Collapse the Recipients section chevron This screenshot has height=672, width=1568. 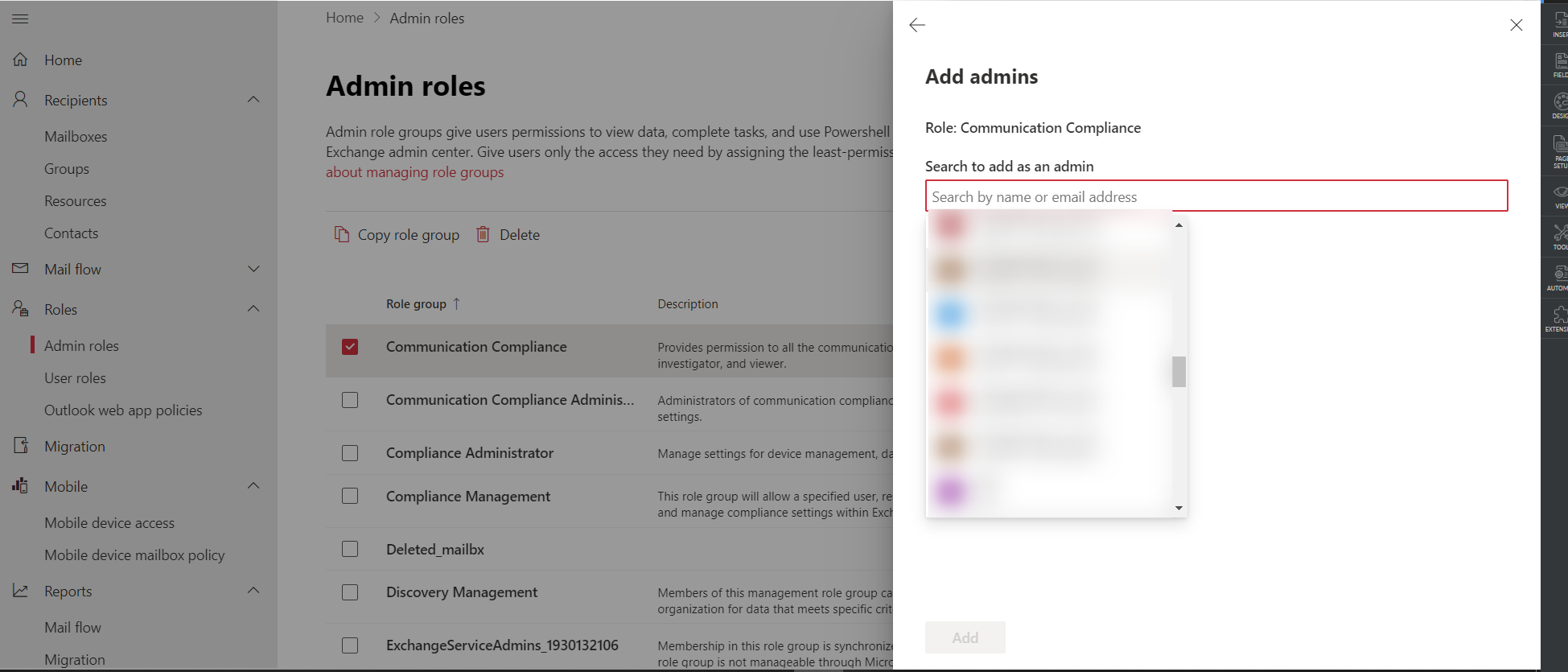click(x=253, y=100)
